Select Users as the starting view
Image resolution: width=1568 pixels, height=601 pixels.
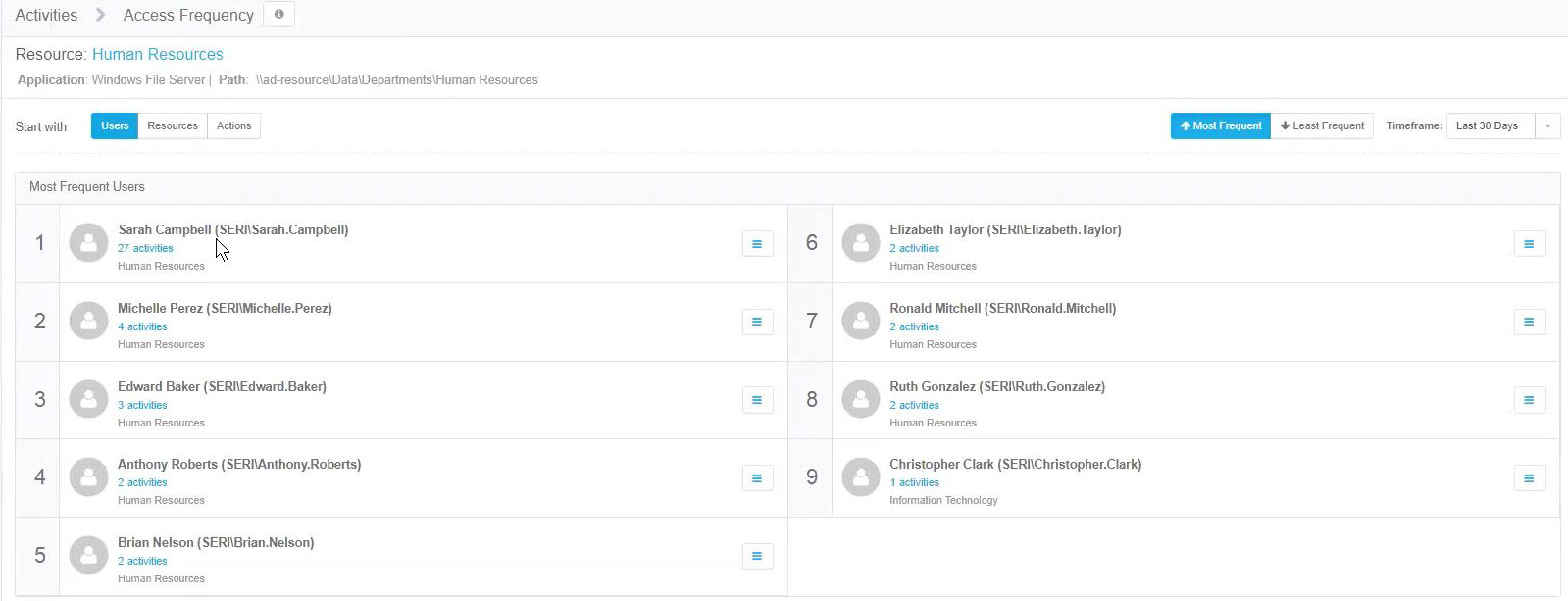coord(115,126)
